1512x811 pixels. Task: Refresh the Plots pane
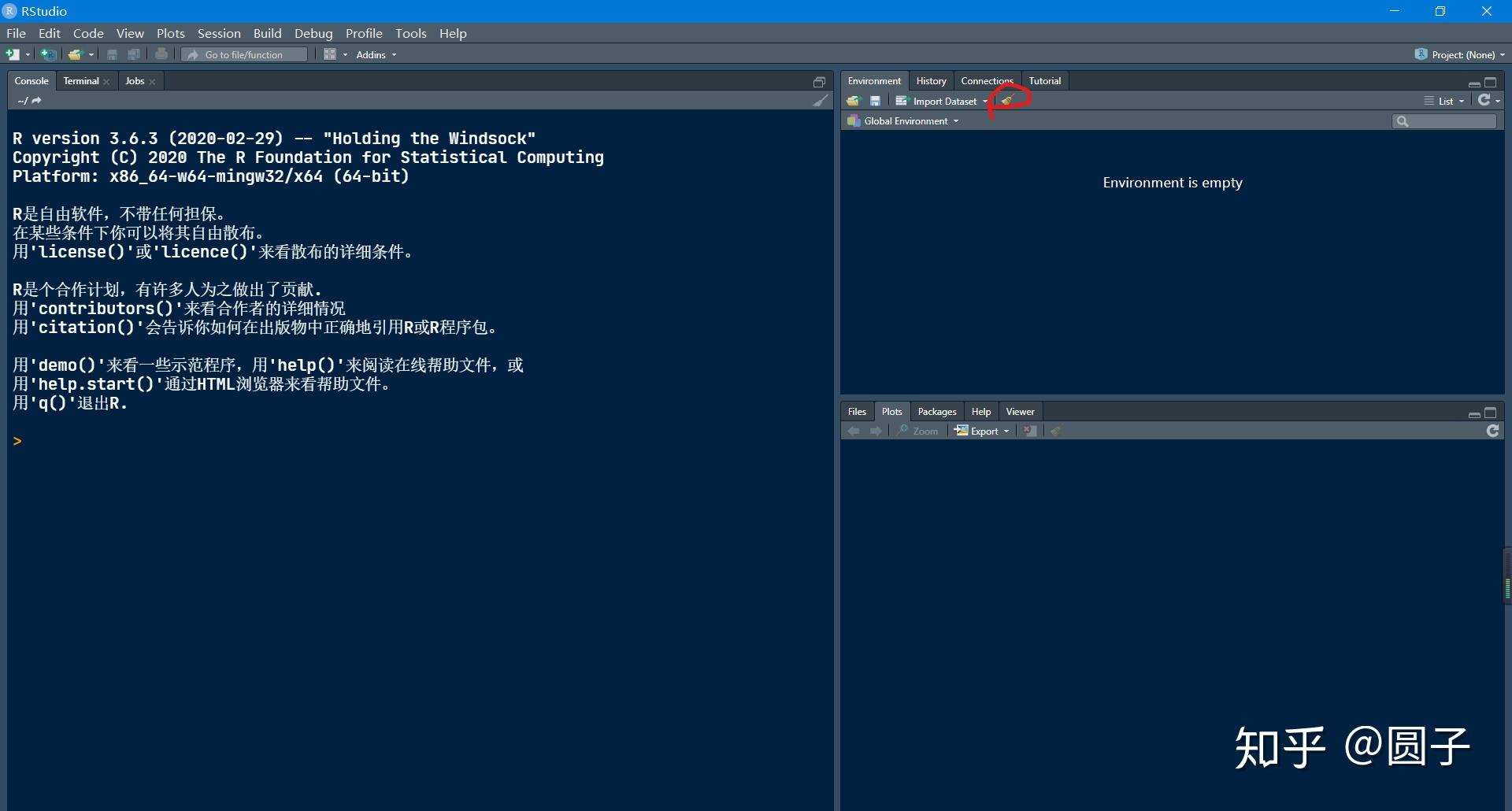tap(1492, 431)
